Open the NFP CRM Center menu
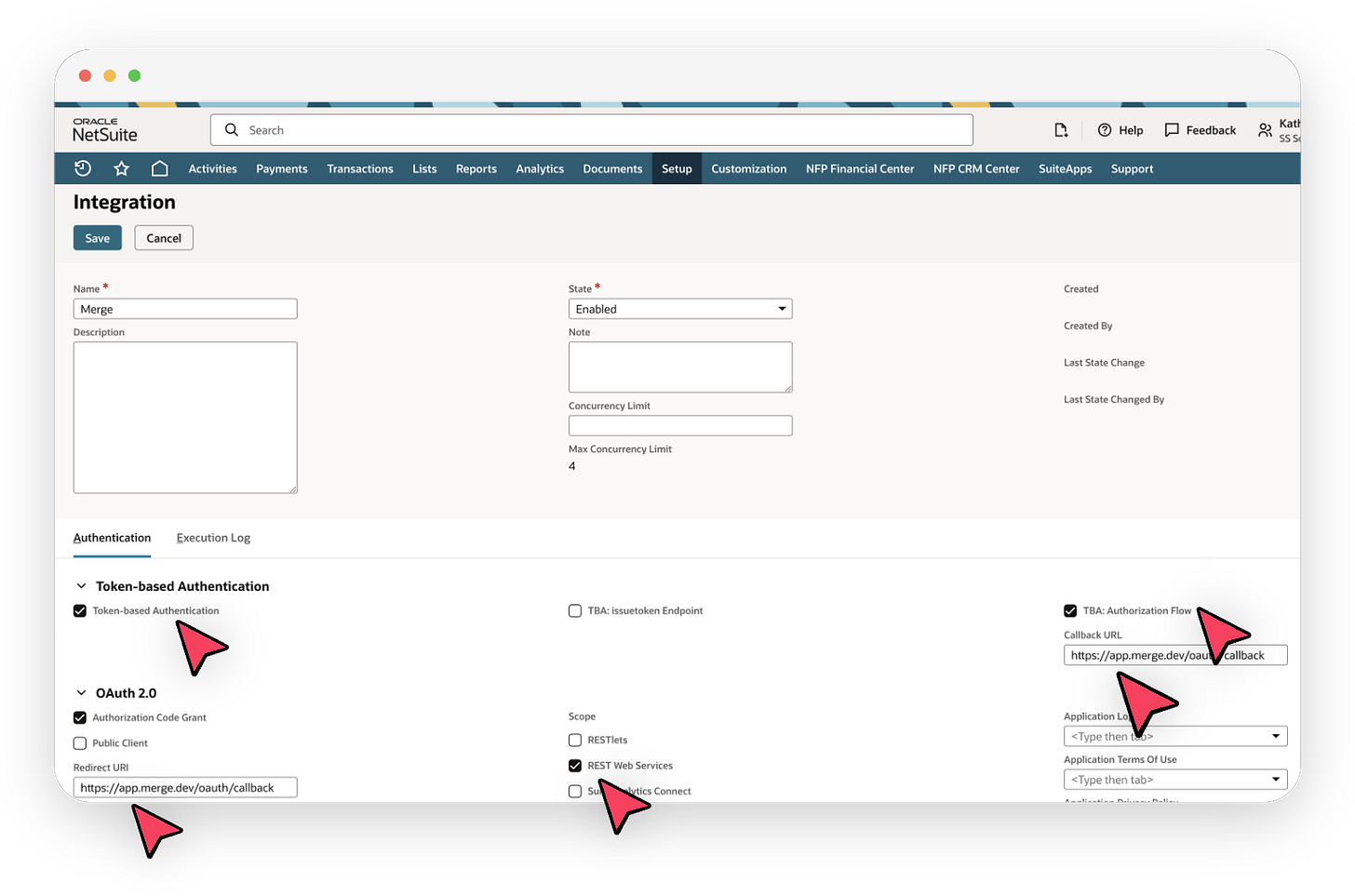 pyautogui.click(x=976, y=168)
